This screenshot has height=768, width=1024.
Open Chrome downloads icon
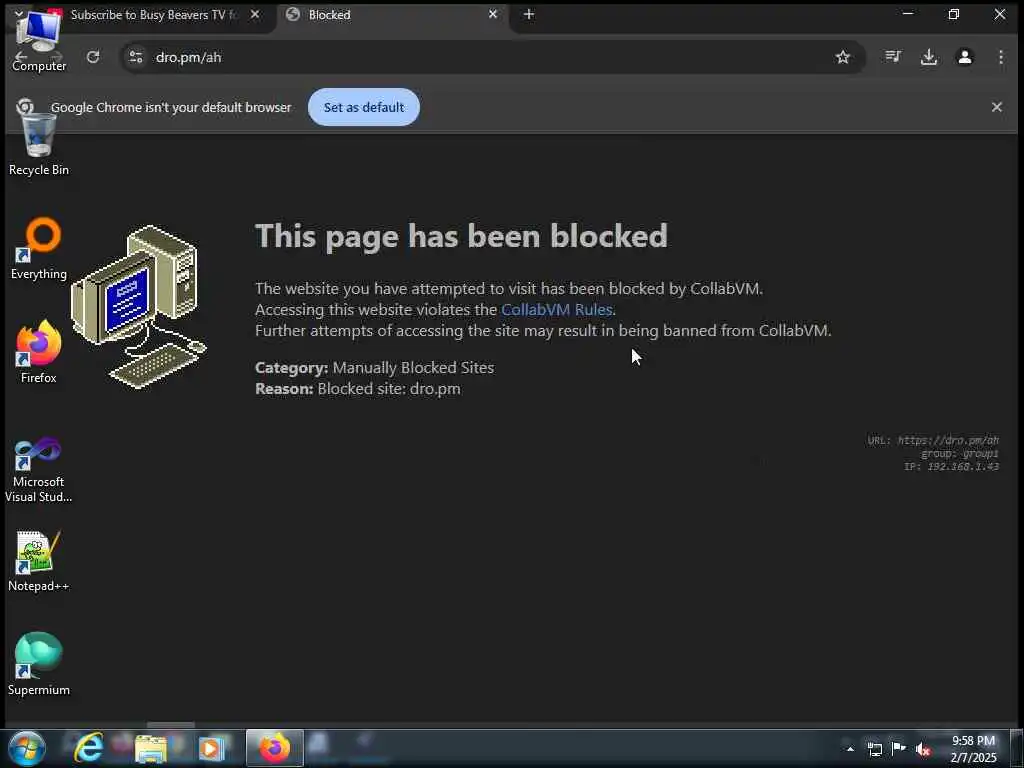coord(929,57)
